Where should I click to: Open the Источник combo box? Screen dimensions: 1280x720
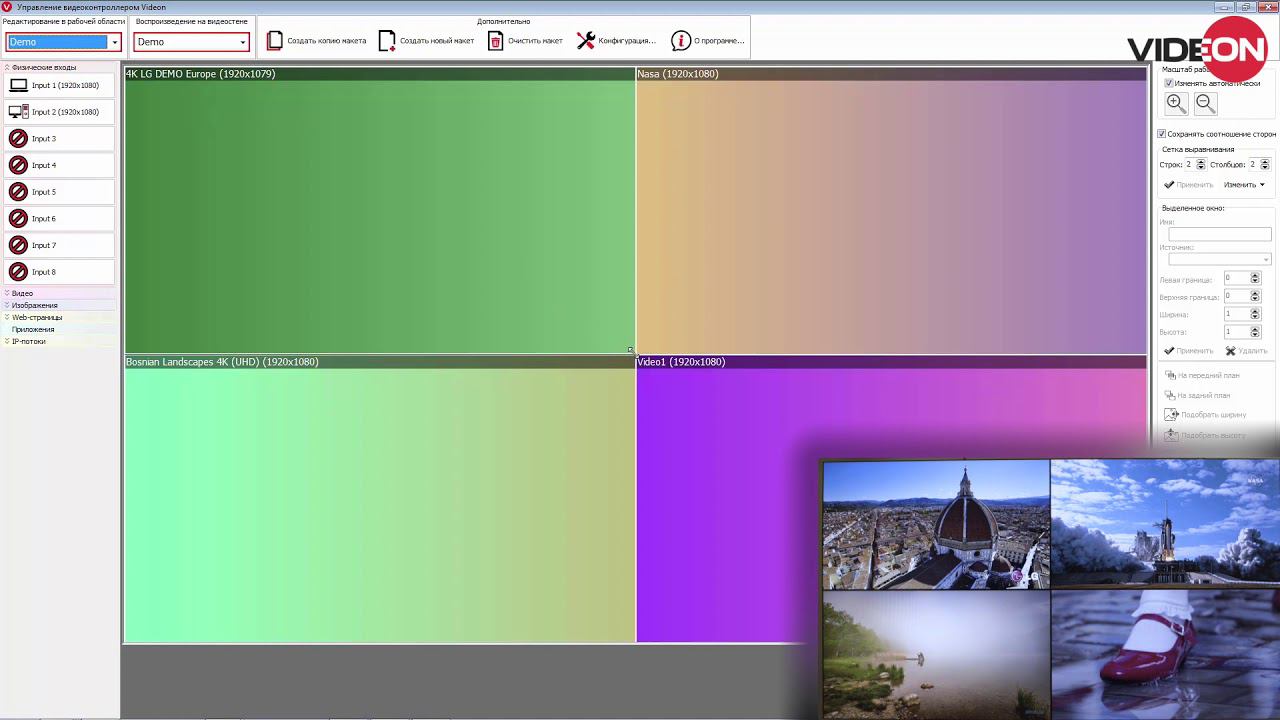(1219, 260)
